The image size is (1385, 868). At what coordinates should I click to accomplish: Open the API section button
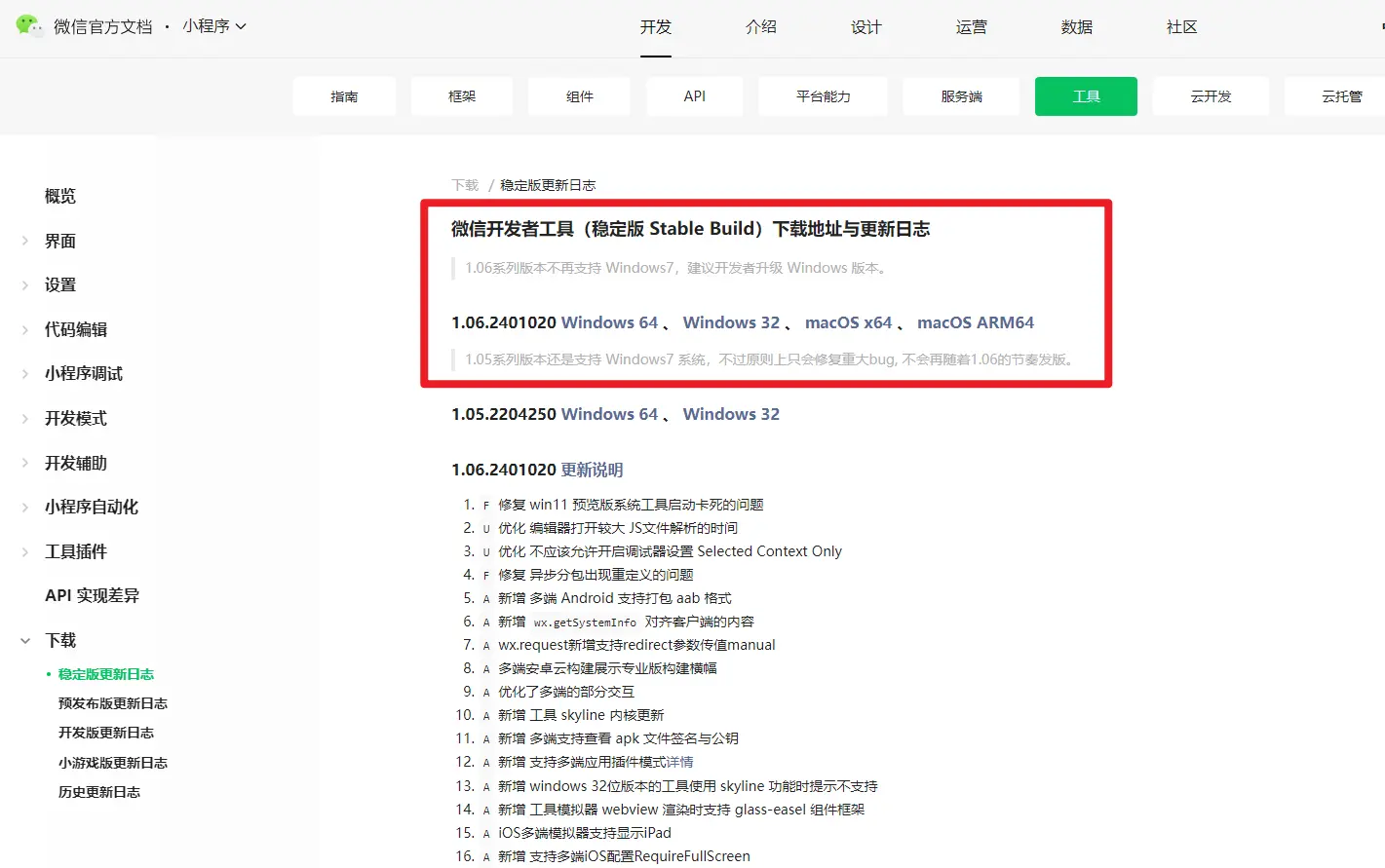point(695,96)
